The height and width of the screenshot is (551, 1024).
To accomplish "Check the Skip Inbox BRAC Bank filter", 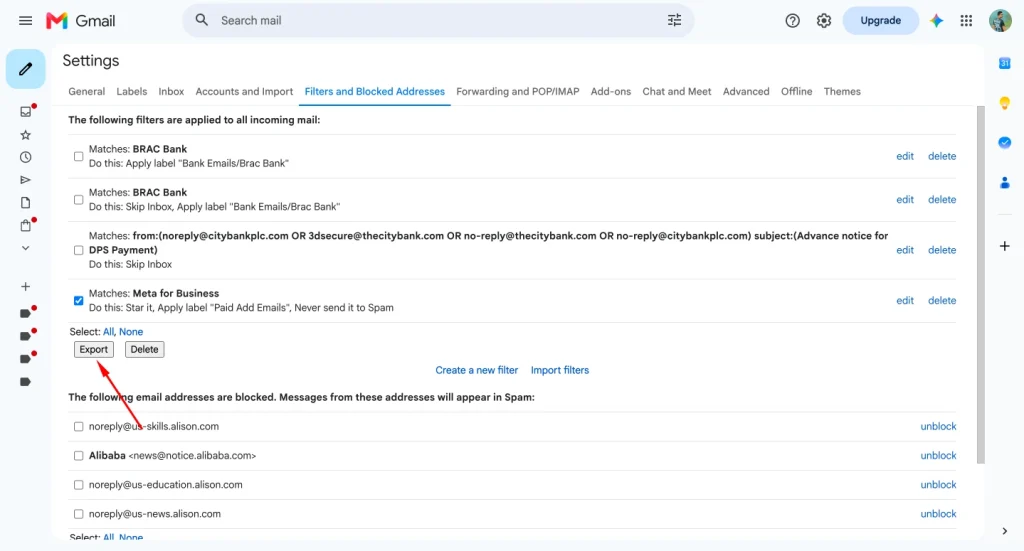I will click(78, 200).
